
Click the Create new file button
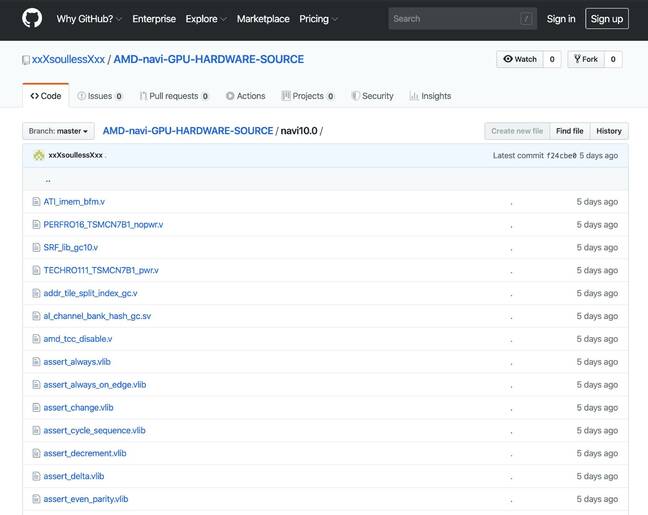tap(517, 131)
